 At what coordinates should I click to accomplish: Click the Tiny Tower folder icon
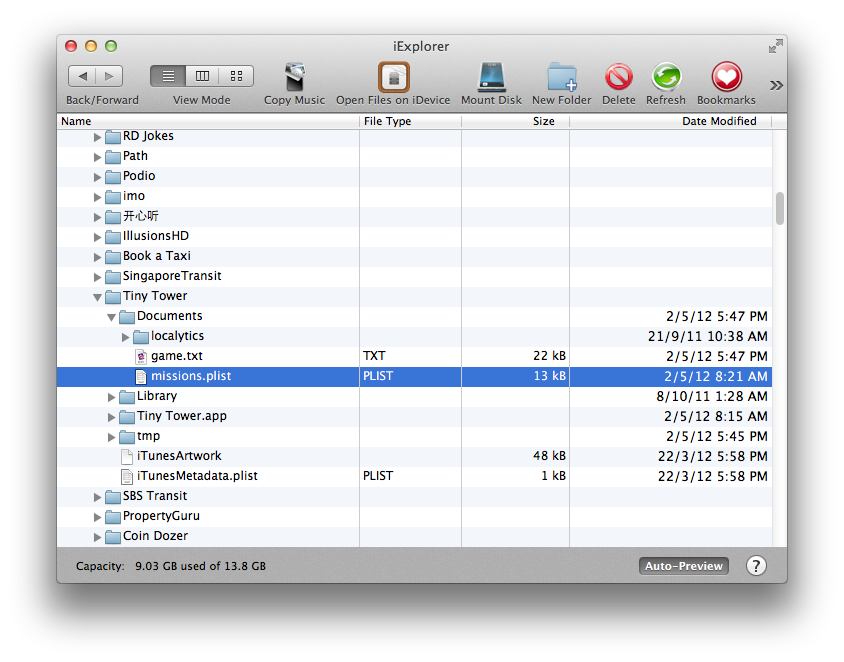pyautogui.click(x=113, y=297)
